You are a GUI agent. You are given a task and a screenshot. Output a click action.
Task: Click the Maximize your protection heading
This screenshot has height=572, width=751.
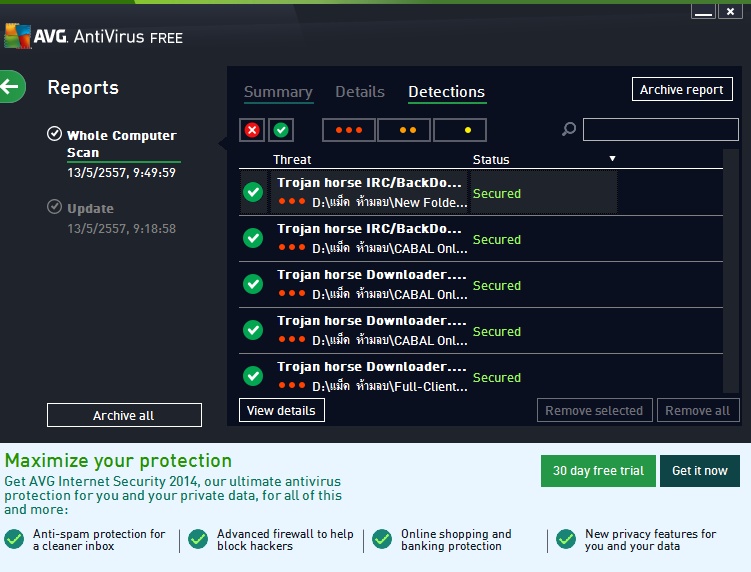118,460
